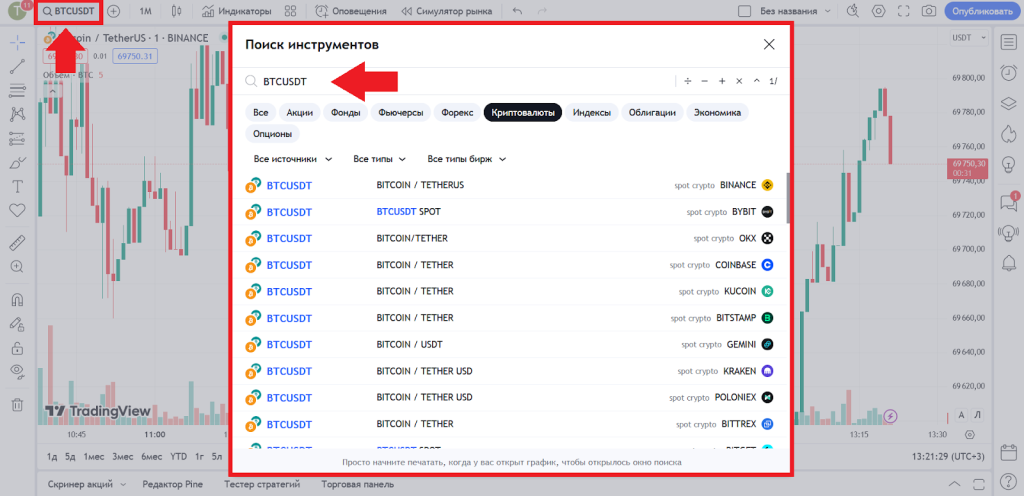Choose the BTCUSDT BYBIT spot result
Viewport: 1024px width, 496px height.
point(509,212)
